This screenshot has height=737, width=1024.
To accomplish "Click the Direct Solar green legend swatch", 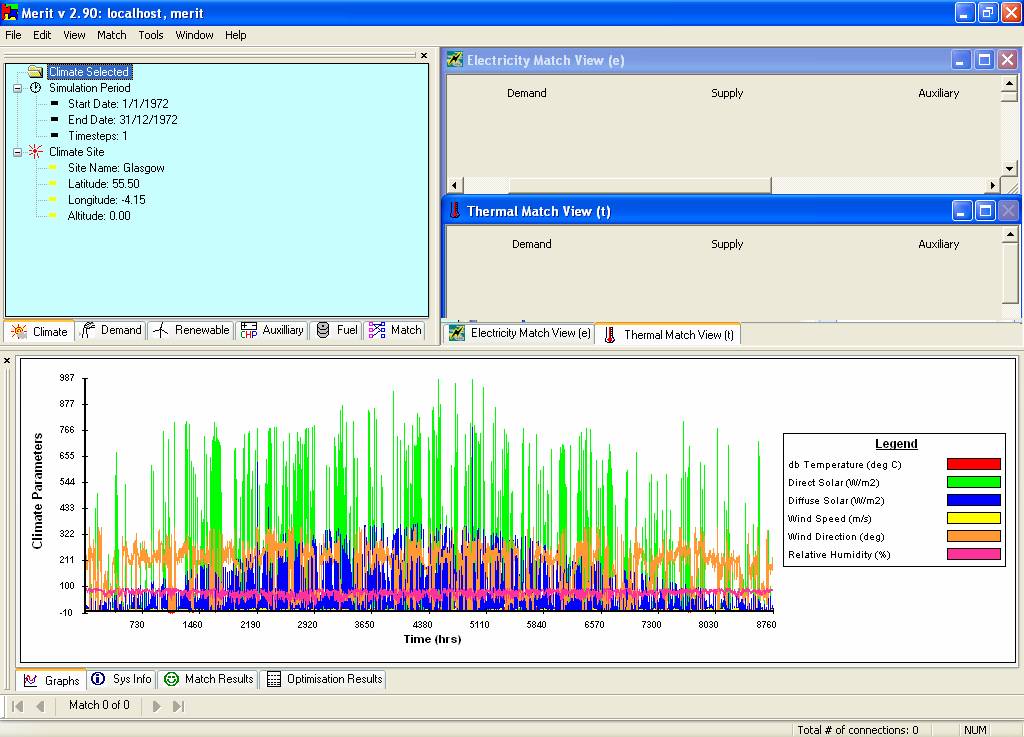I will pyautogui.click(x=973, y=482).
